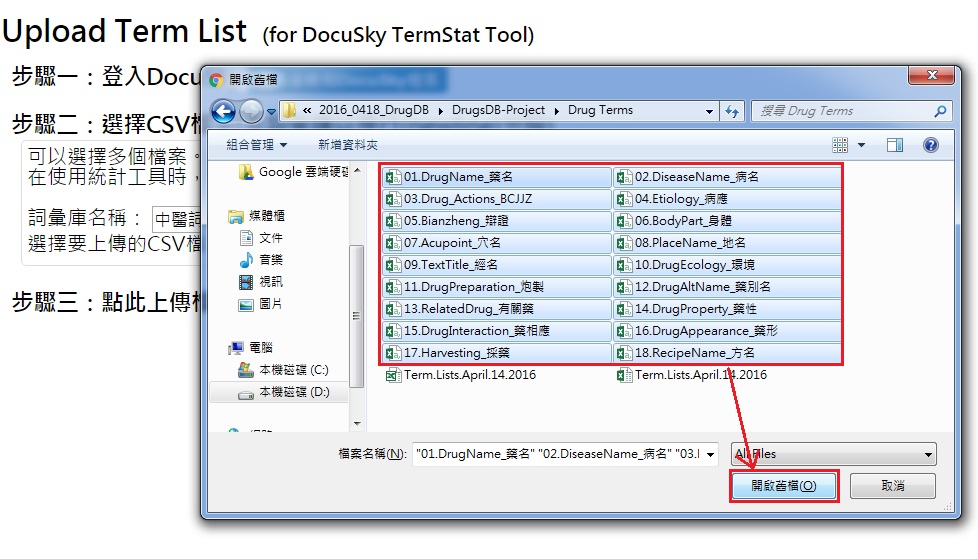Select file 14.DrugProperty_藥性
The height and width of the screenshot is (559, 978).
click(x=727, y=309)
